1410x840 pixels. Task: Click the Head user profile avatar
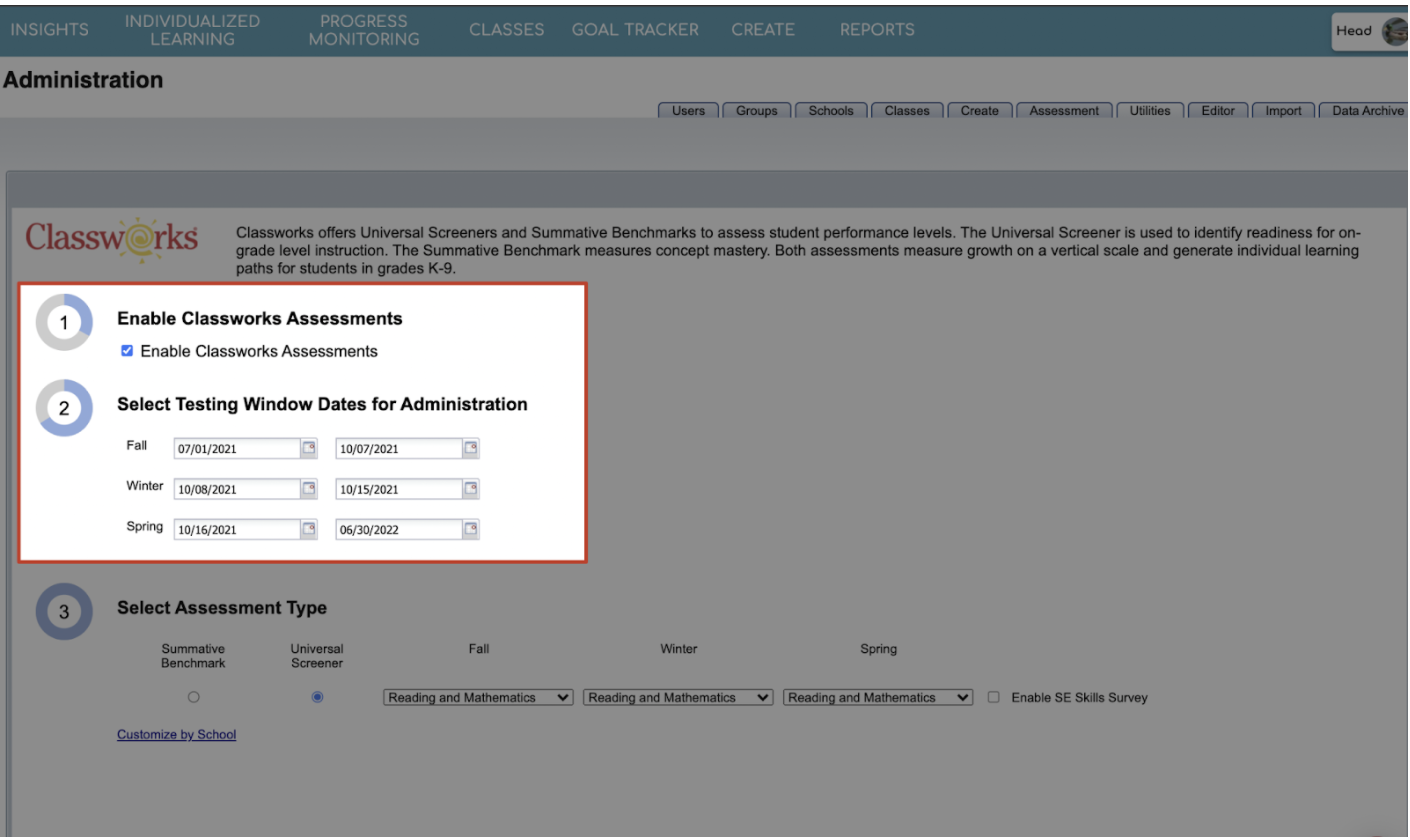click(x=1393, y=30)
